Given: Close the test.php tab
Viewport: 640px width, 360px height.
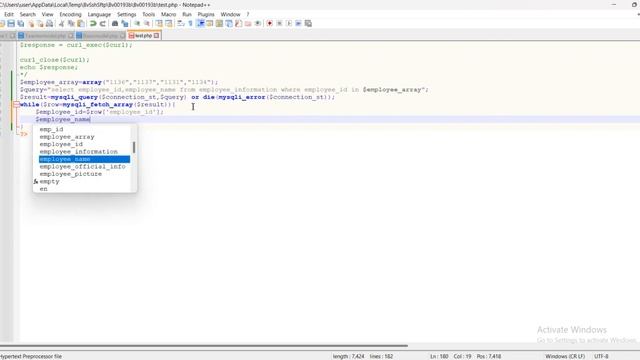Looking at the screenshot, I should [156, 36].
